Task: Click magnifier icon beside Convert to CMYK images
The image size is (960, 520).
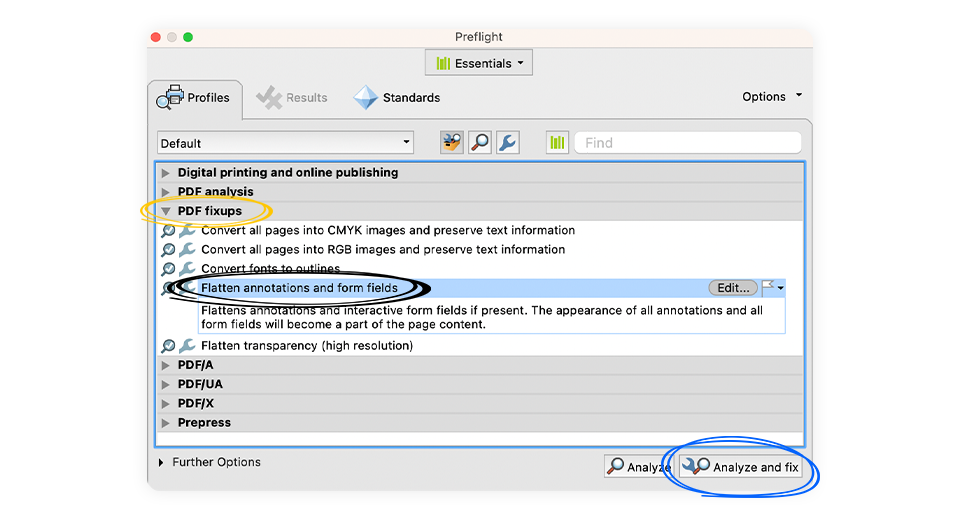Action: [168, 231]
